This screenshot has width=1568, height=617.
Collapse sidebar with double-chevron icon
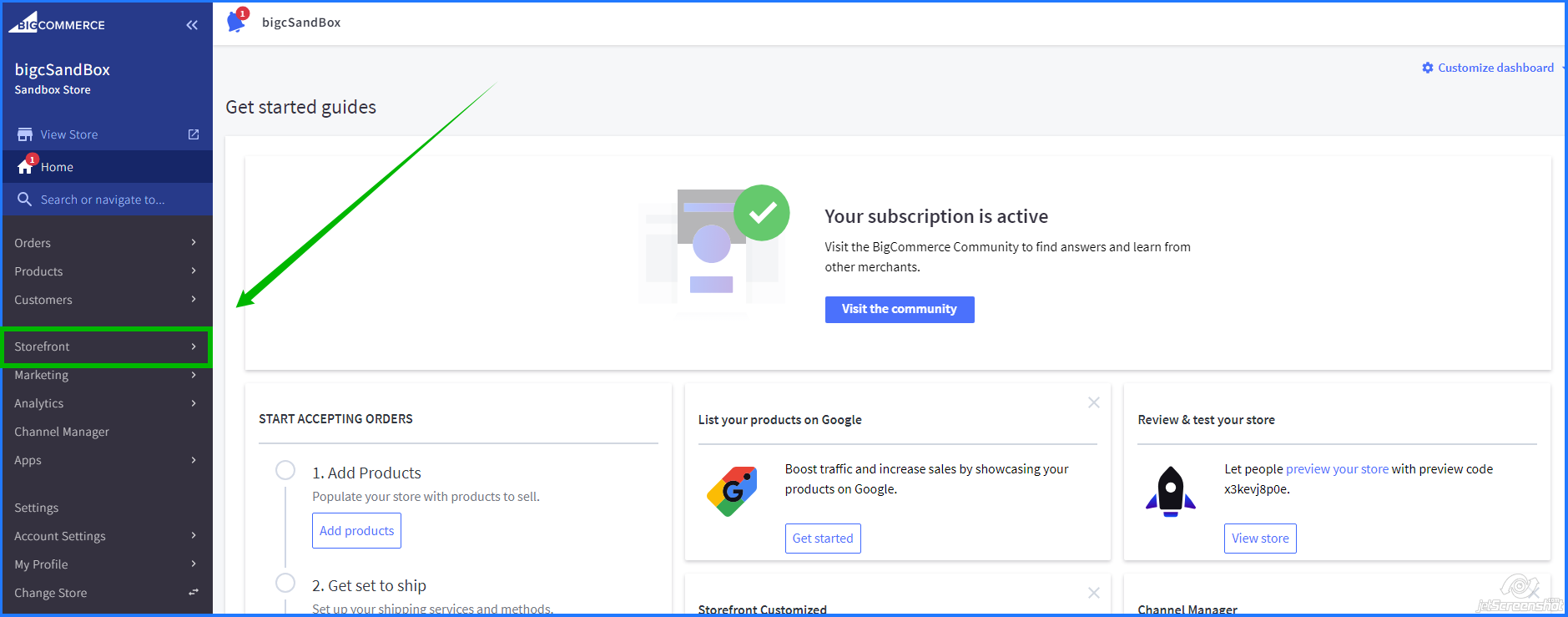point(192,25)
